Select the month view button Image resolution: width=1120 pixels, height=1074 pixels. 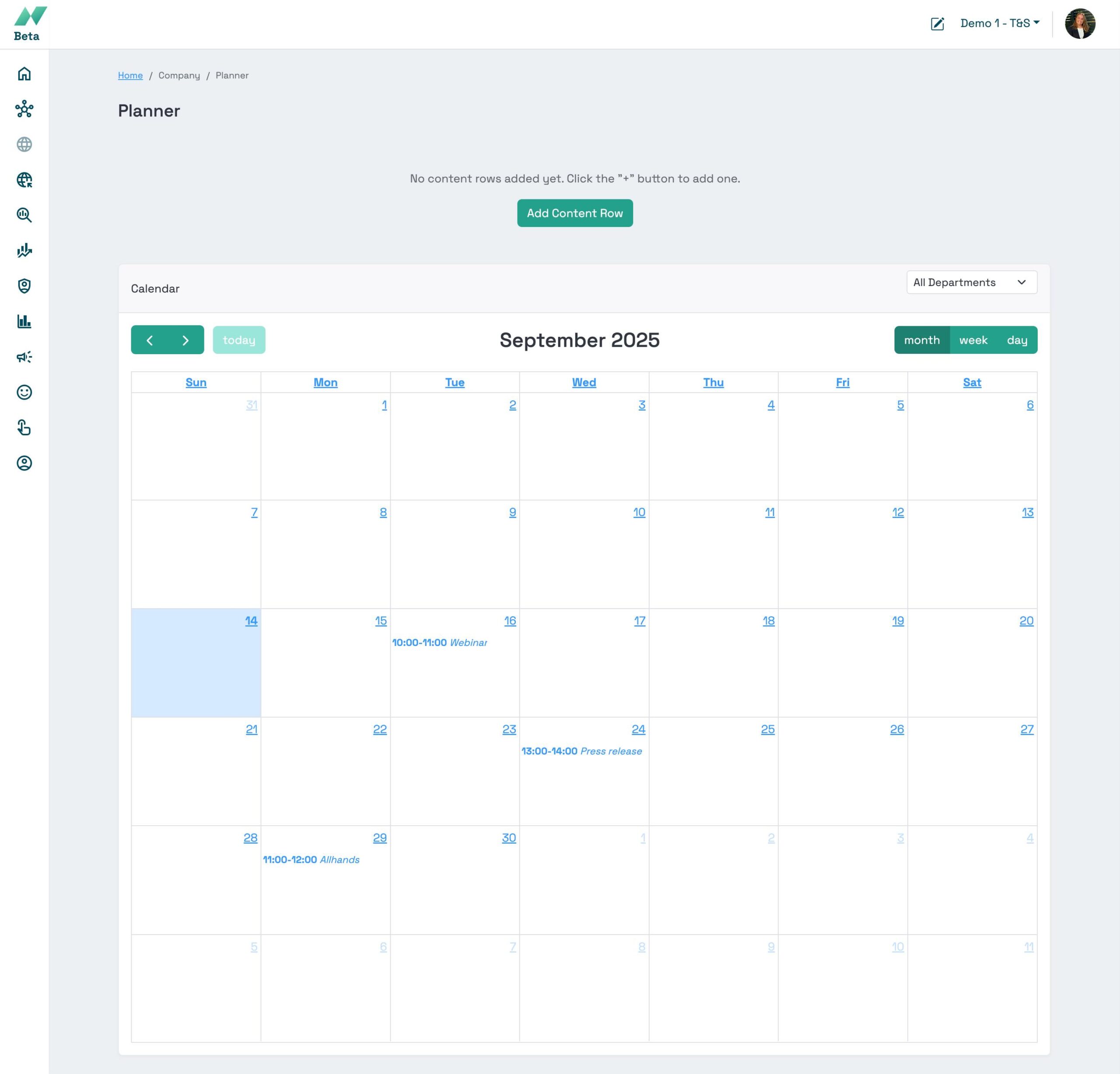[921, 340]
